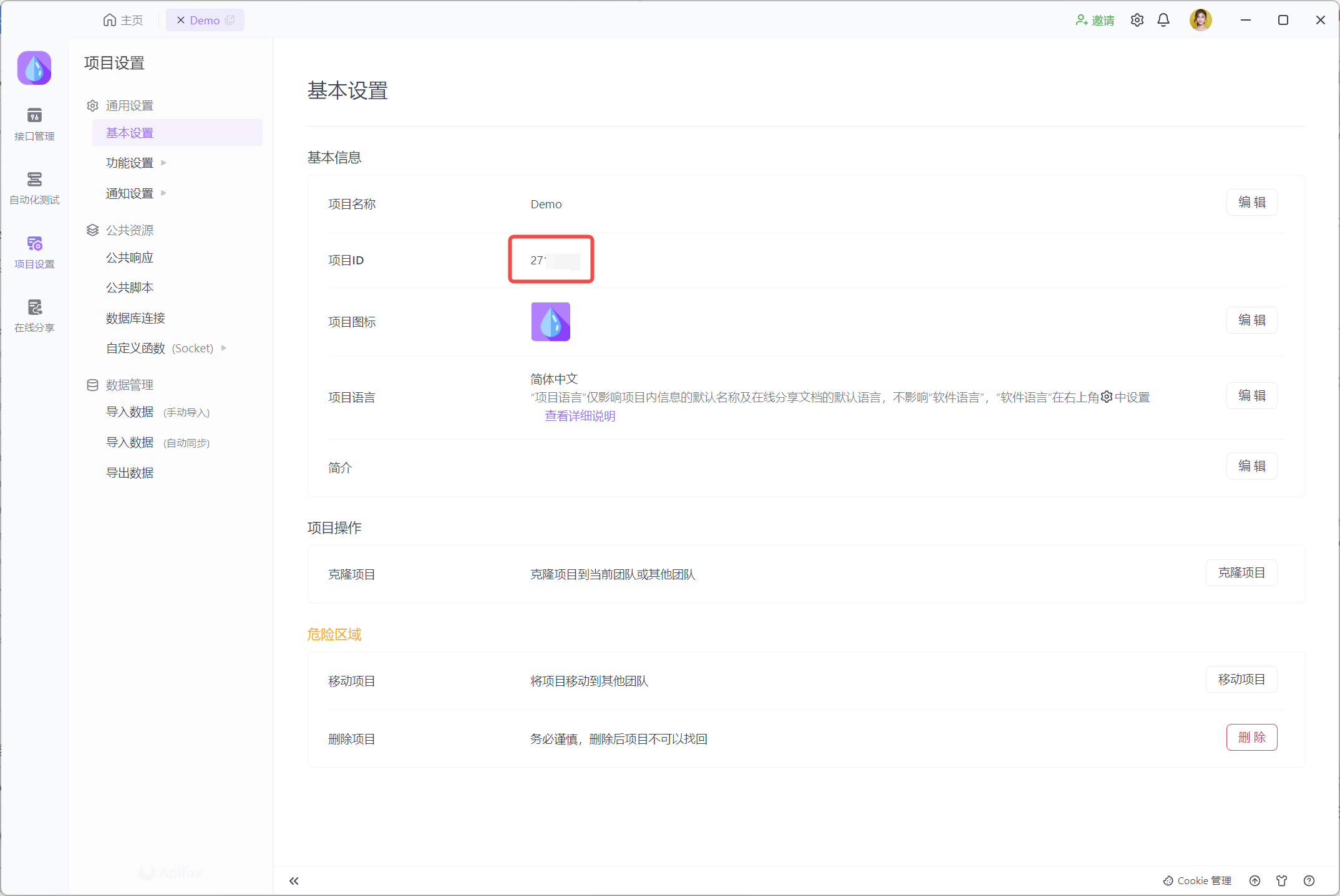The width and height of the screenshot is (1340, 896).
Task: Click the help question mark icon
Action: 1309,880
